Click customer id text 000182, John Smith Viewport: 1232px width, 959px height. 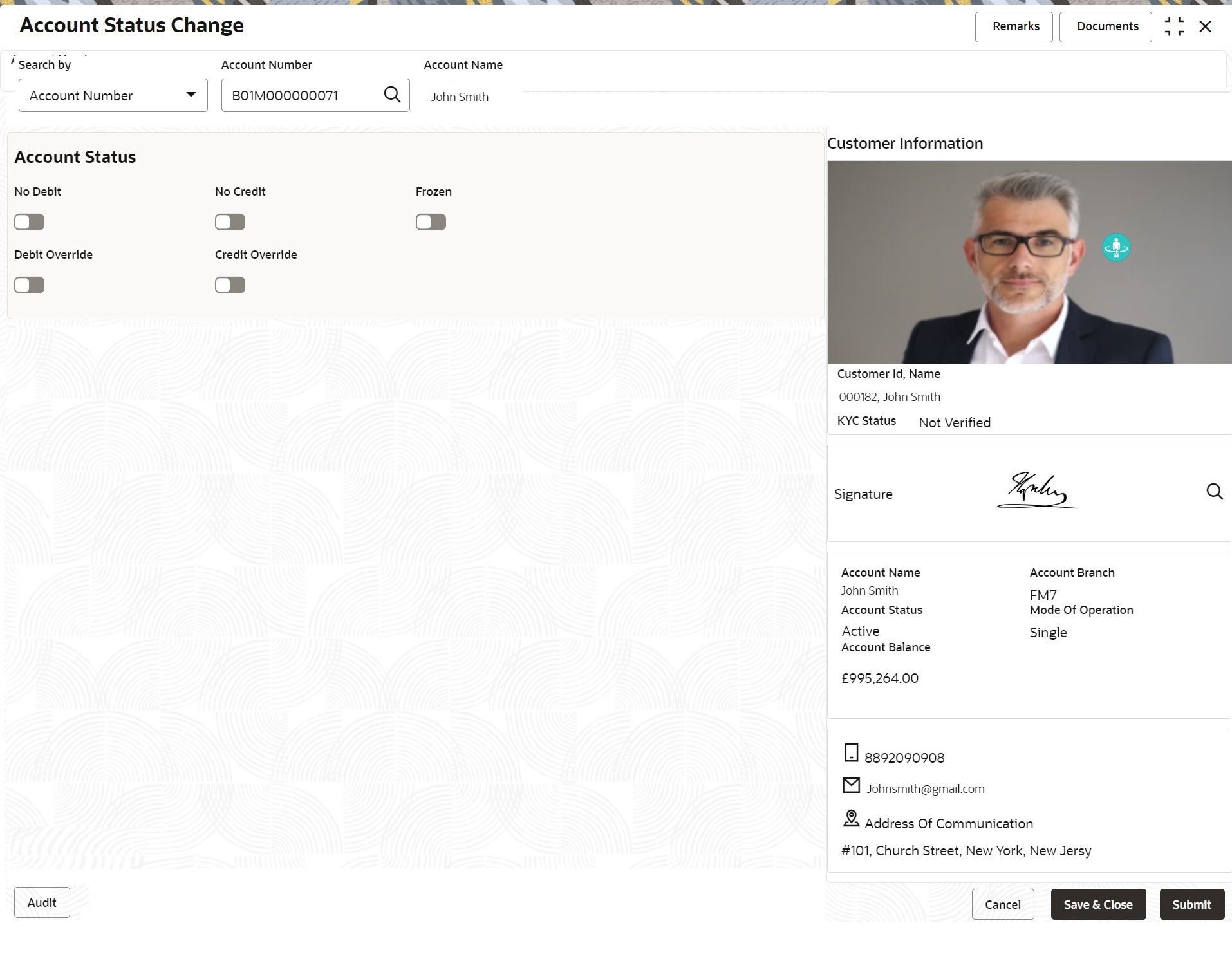[890, 396]
